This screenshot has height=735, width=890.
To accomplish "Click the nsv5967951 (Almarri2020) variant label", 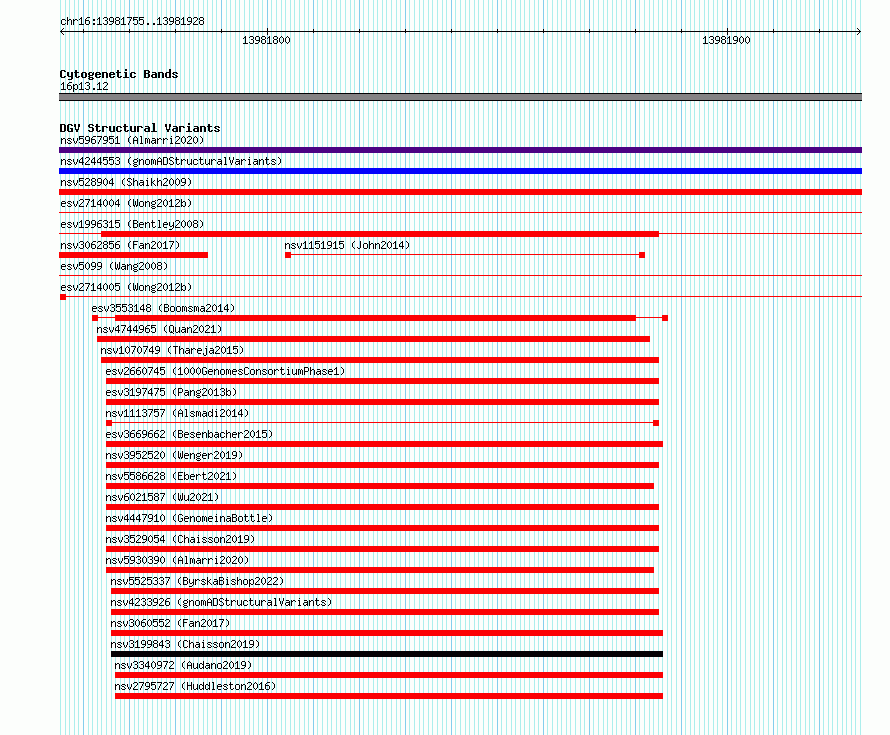I will (132, 140).
